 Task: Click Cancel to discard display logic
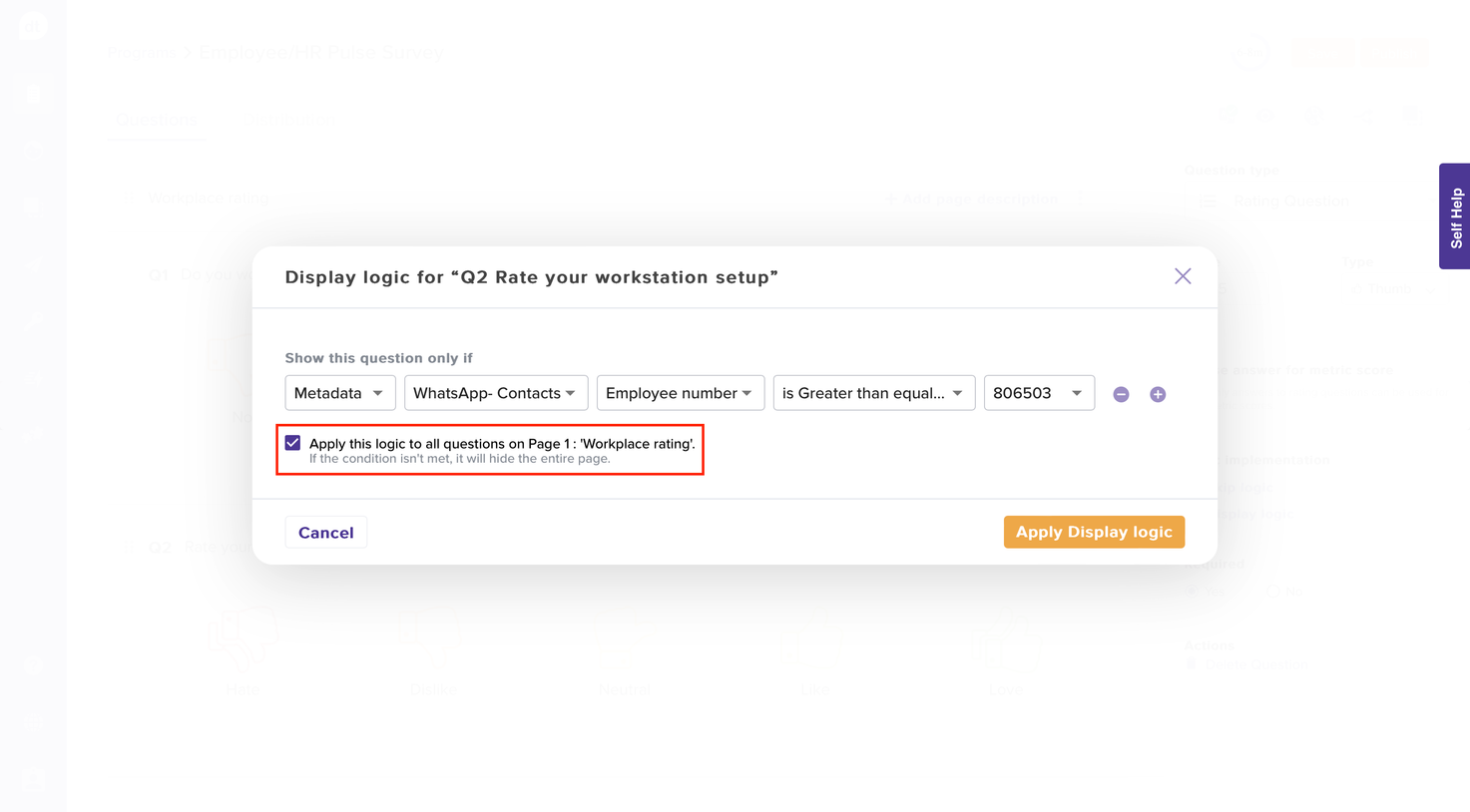pyautogui.click(x=325, y=533)
